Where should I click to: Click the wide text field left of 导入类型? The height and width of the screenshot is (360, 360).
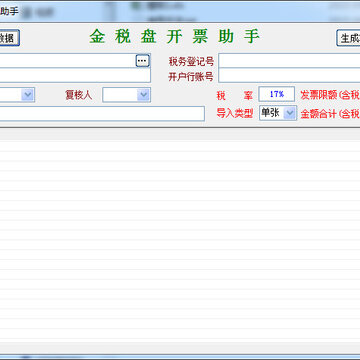(102, 114)
